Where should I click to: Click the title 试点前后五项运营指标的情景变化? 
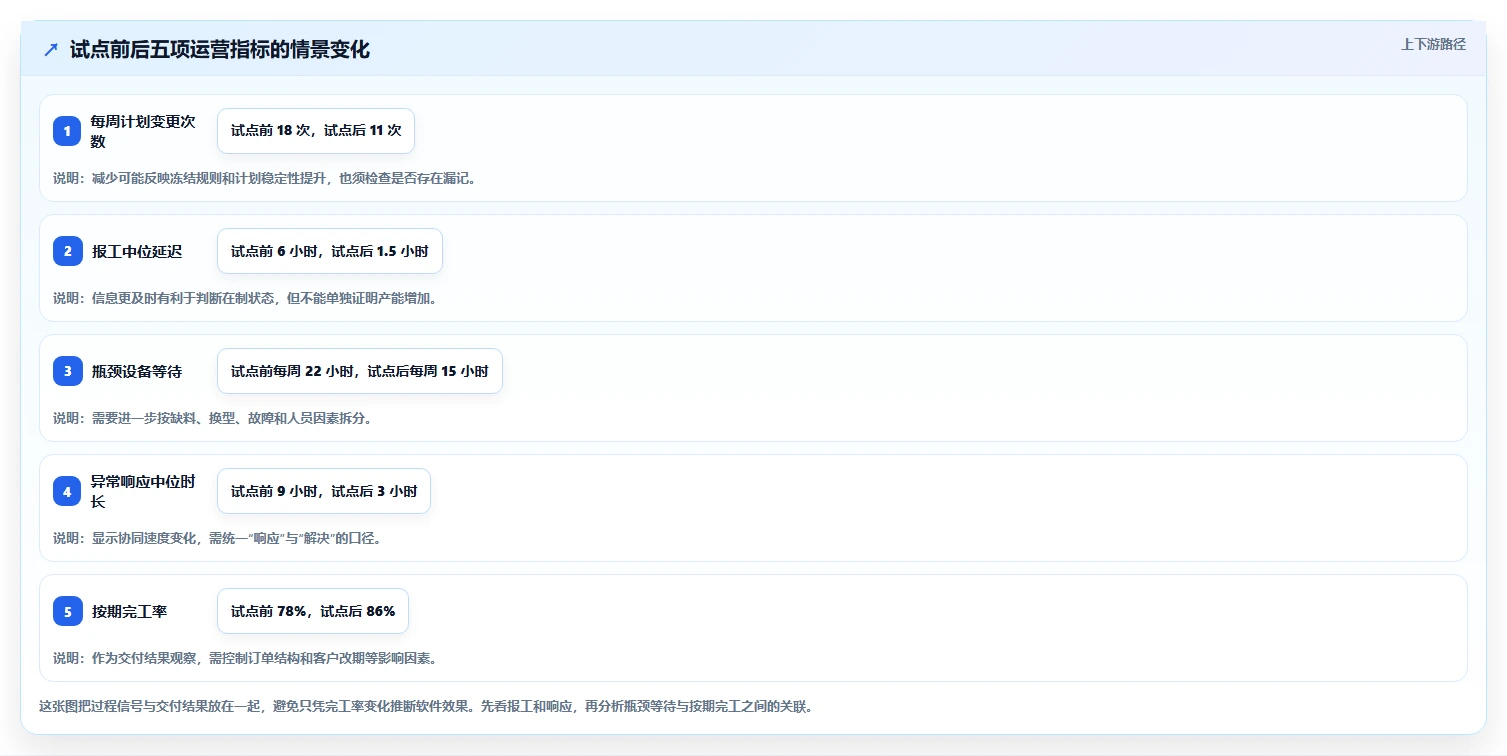tap(220, 50)
